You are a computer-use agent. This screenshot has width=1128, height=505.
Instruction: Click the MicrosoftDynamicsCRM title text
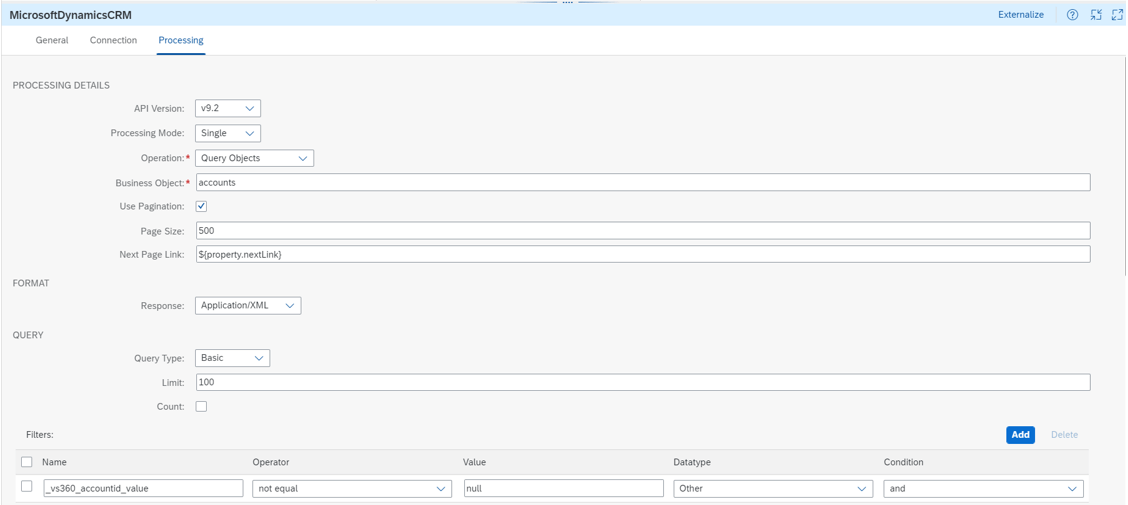click(x=70, y=14)
